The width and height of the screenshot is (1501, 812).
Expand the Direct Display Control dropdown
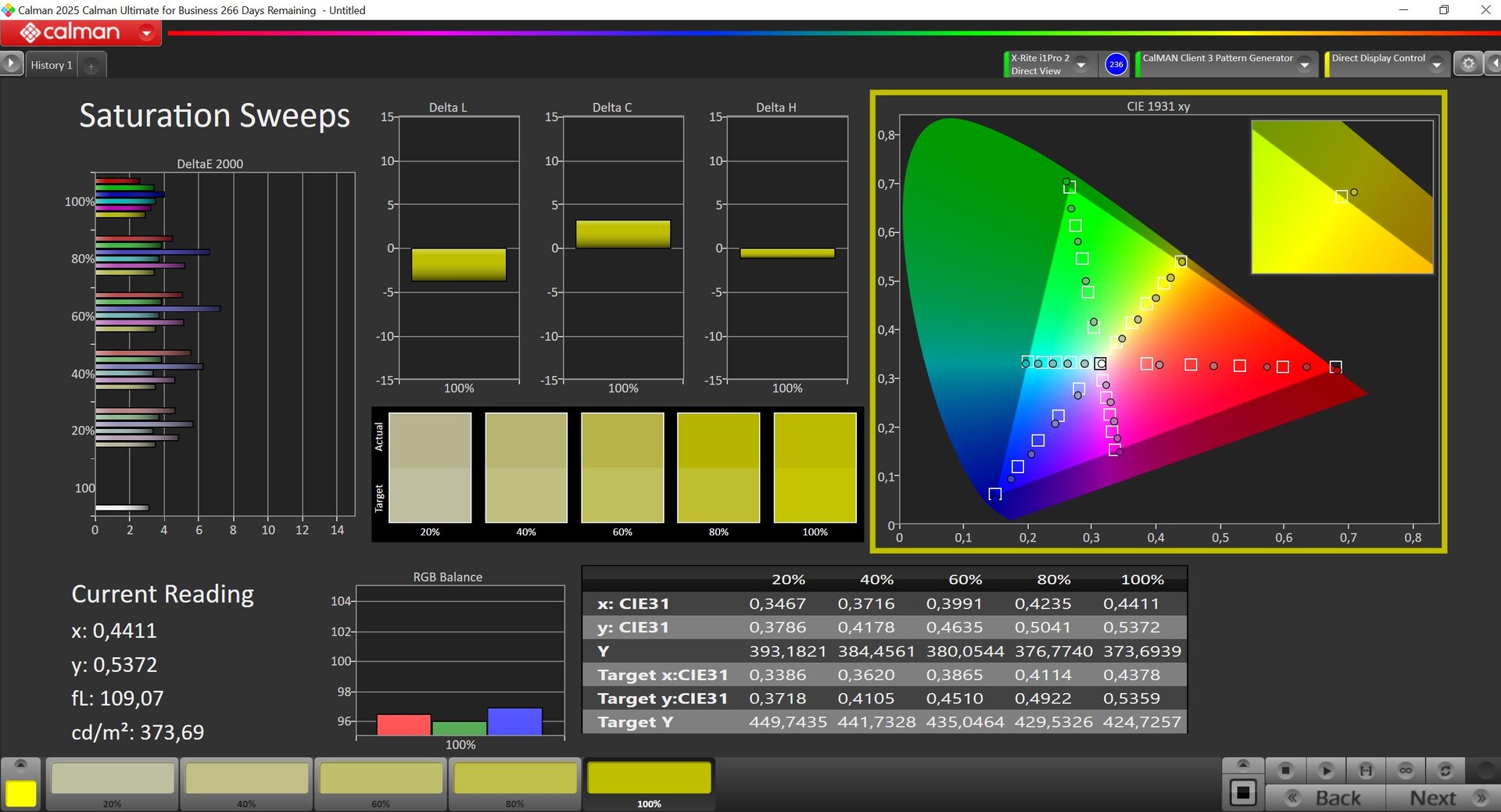tap(1437, 65)
